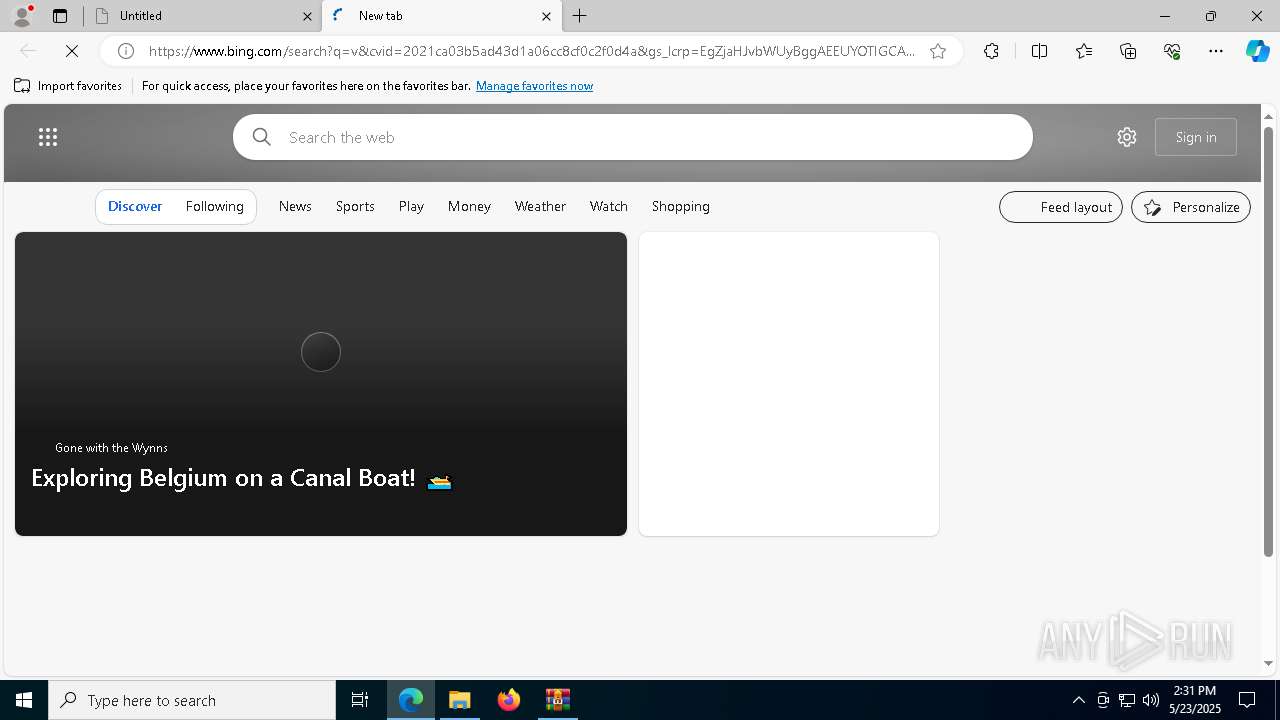
Task: Open the notifications action center
Action: point(1247,700)
